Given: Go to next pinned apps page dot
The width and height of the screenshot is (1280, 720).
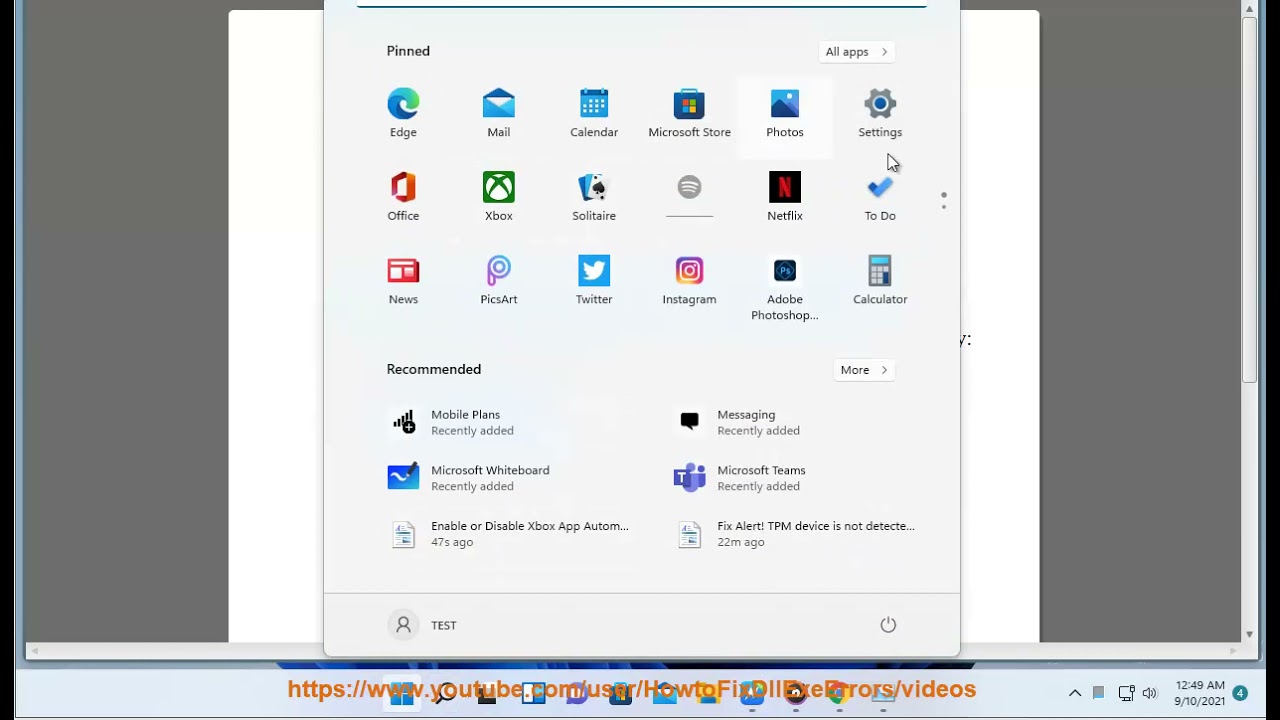Looking at the screenshot, I should point(944,207).
